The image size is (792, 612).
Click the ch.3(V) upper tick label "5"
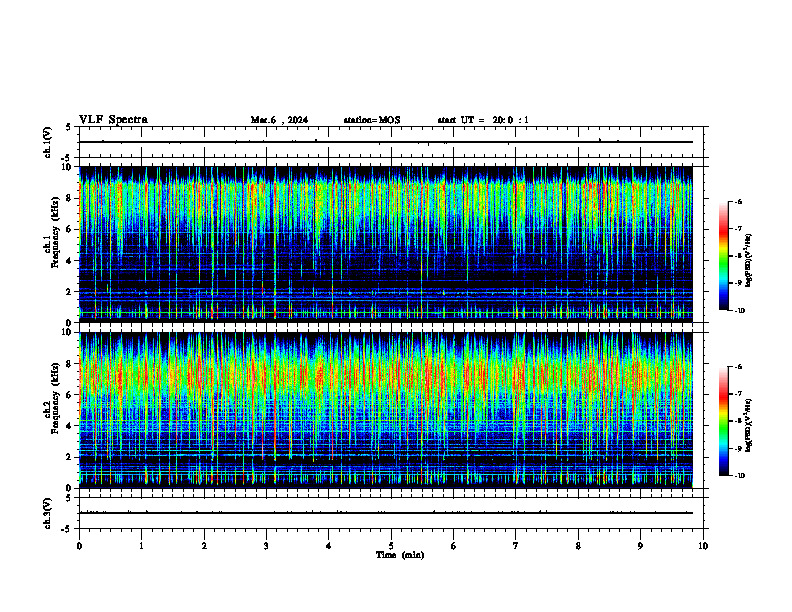(x=69, y=498)
